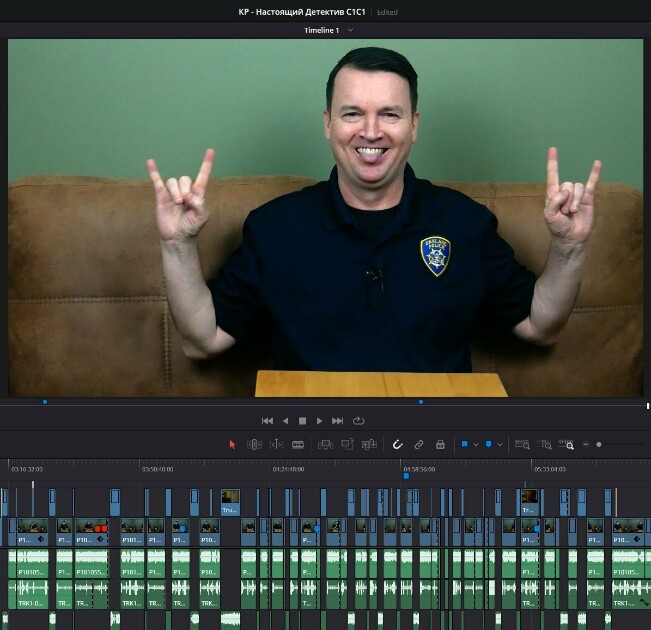Screen dimensions: 651x630
Task: Click the keyframe diamond on the last P10... video clip
Action: [637, 539]
